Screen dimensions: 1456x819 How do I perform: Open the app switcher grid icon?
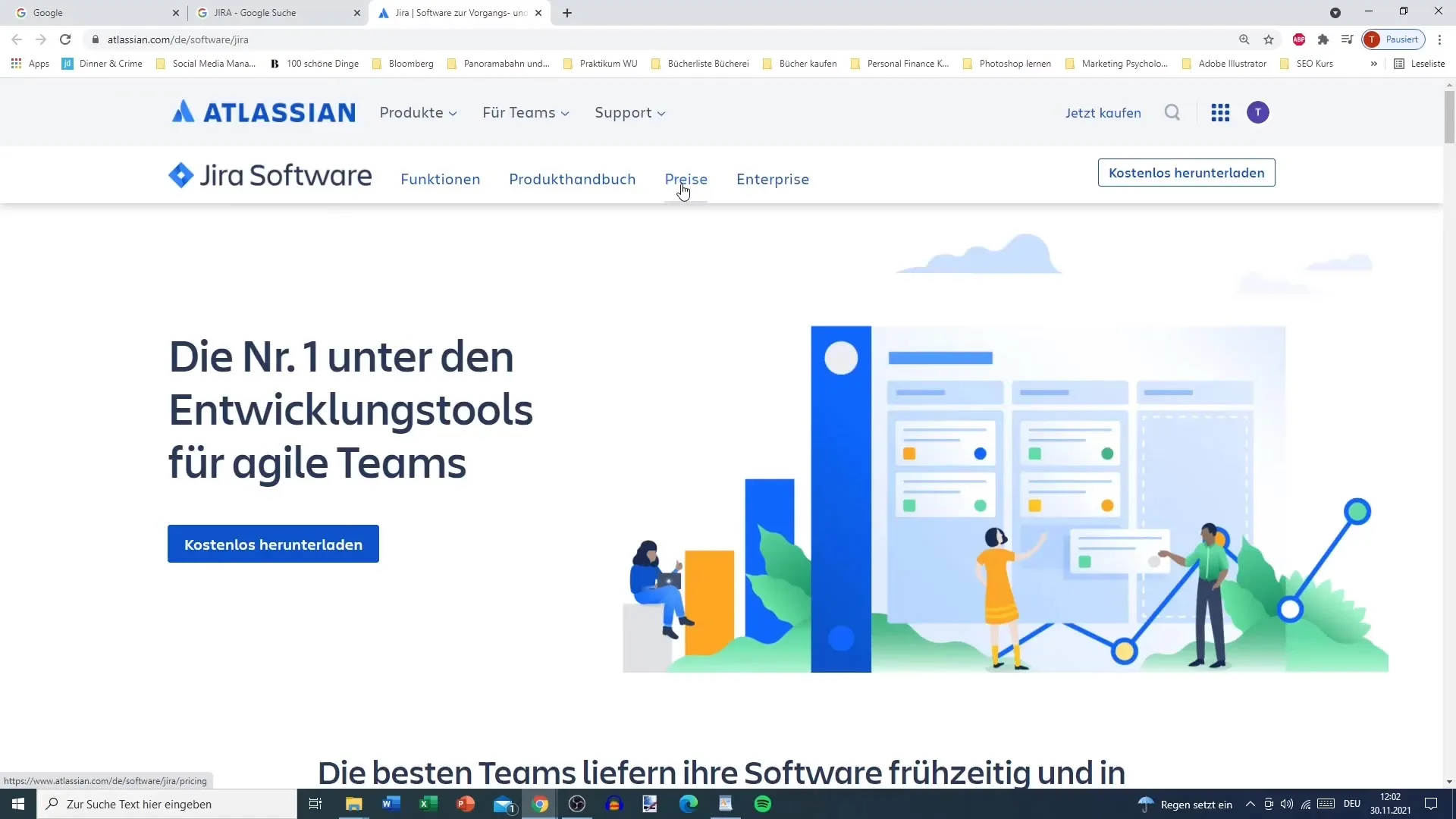1220,113
